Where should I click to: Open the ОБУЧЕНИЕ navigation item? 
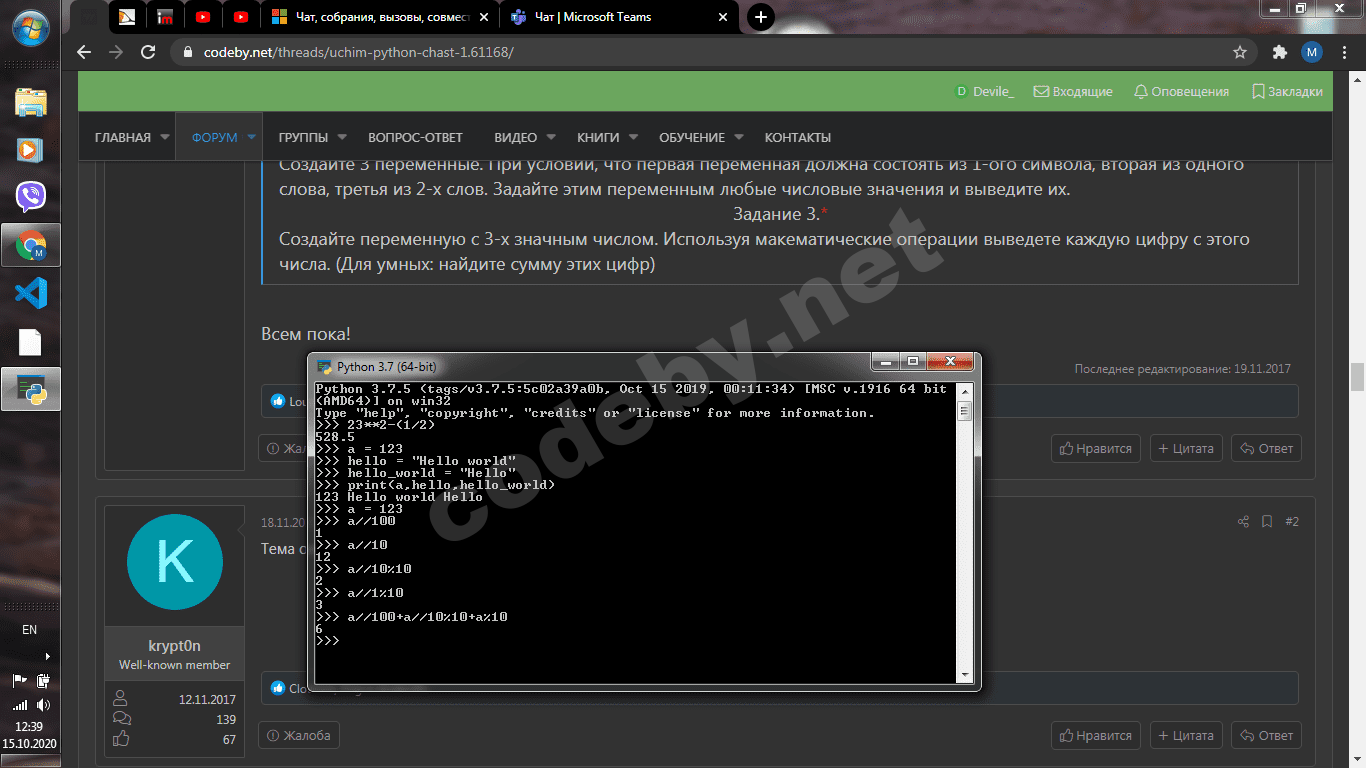pos(692,137)
